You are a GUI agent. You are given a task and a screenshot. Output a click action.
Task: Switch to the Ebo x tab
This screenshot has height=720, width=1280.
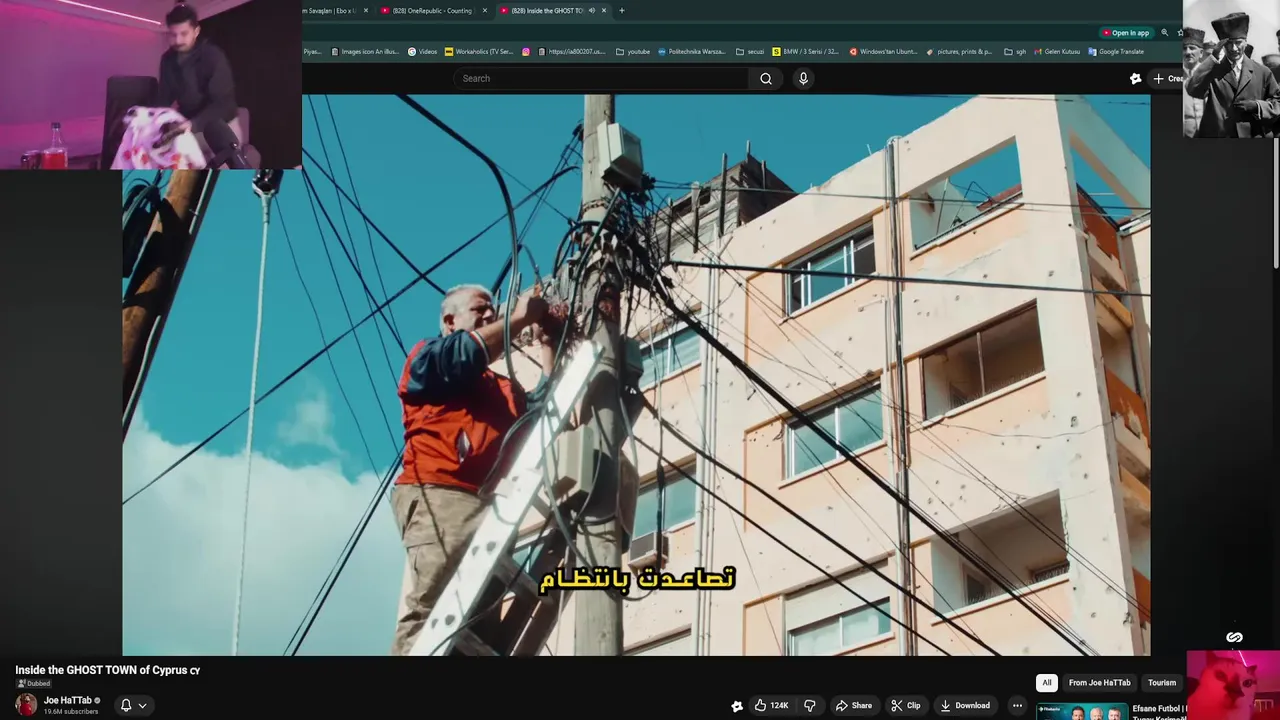[x=336, y=11]
